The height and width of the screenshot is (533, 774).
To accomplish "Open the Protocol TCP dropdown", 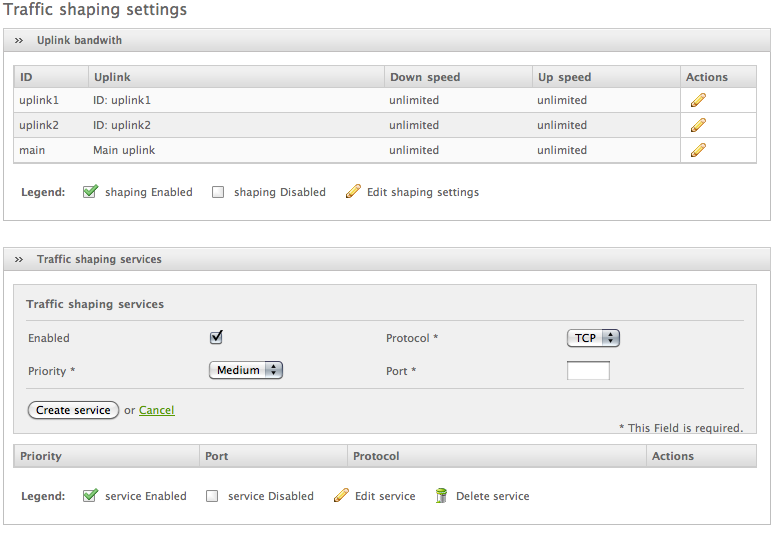I will (593, 338).
